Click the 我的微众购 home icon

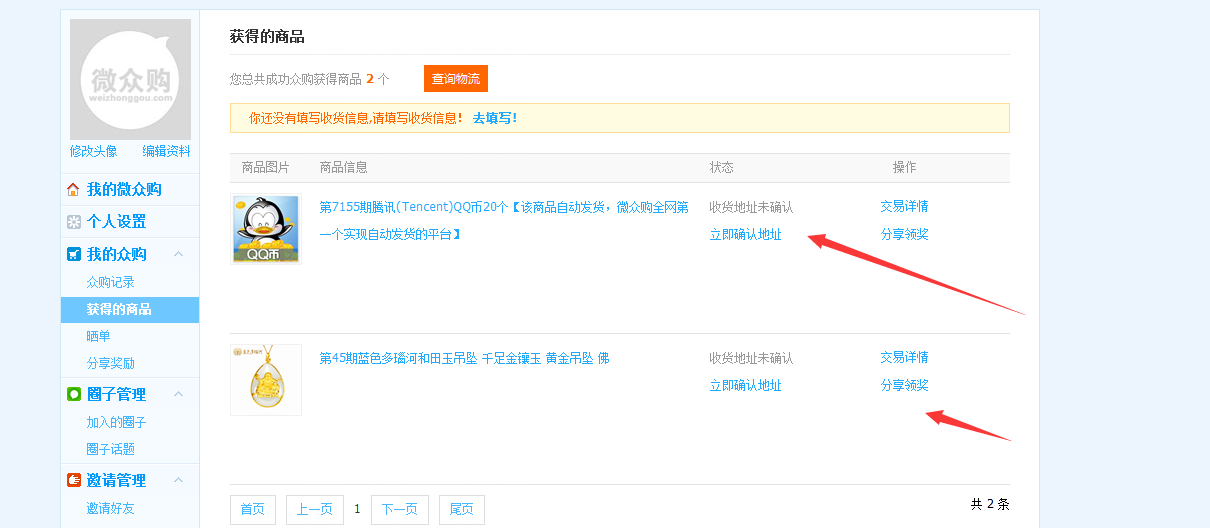point(73,190)
